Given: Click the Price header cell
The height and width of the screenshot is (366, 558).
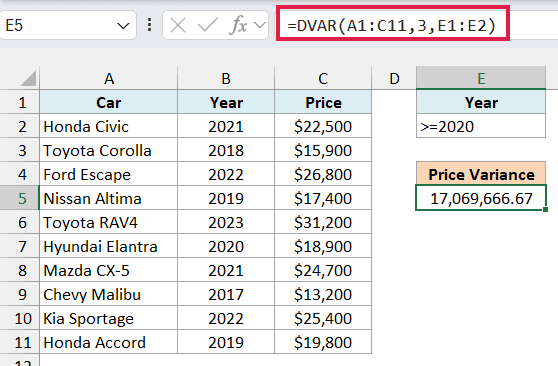Looking at the screenshot, I should [323, 102].
